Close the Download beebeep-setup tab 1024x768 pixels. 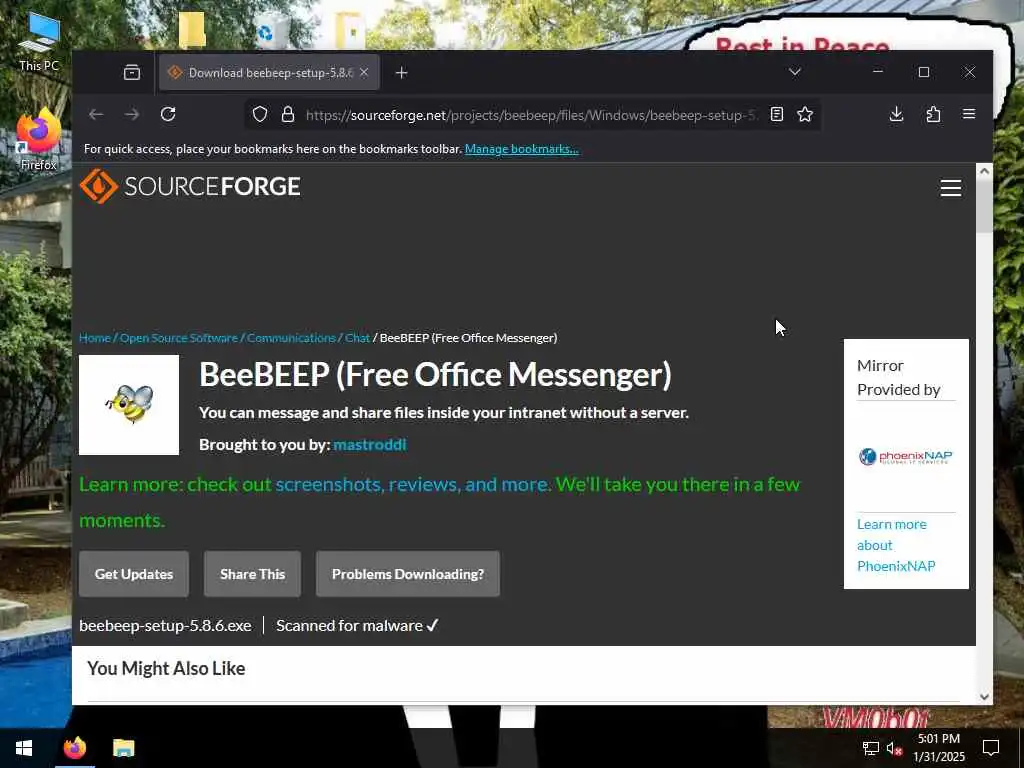pyautogui.click(x=364, y=72)
